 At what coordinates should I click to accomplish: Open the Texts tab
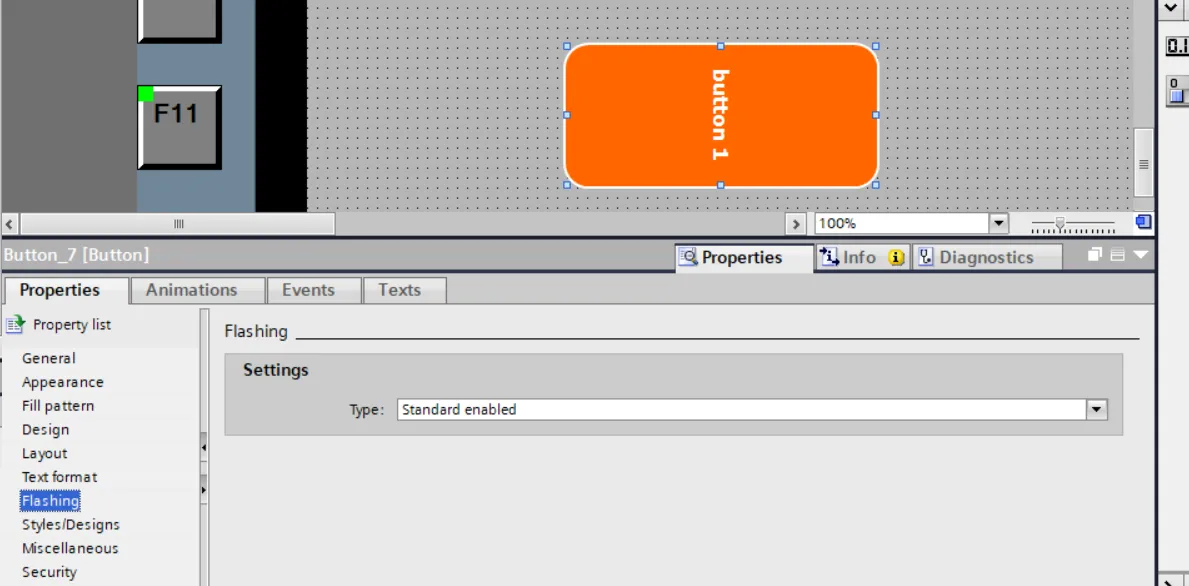pos(399,290)
